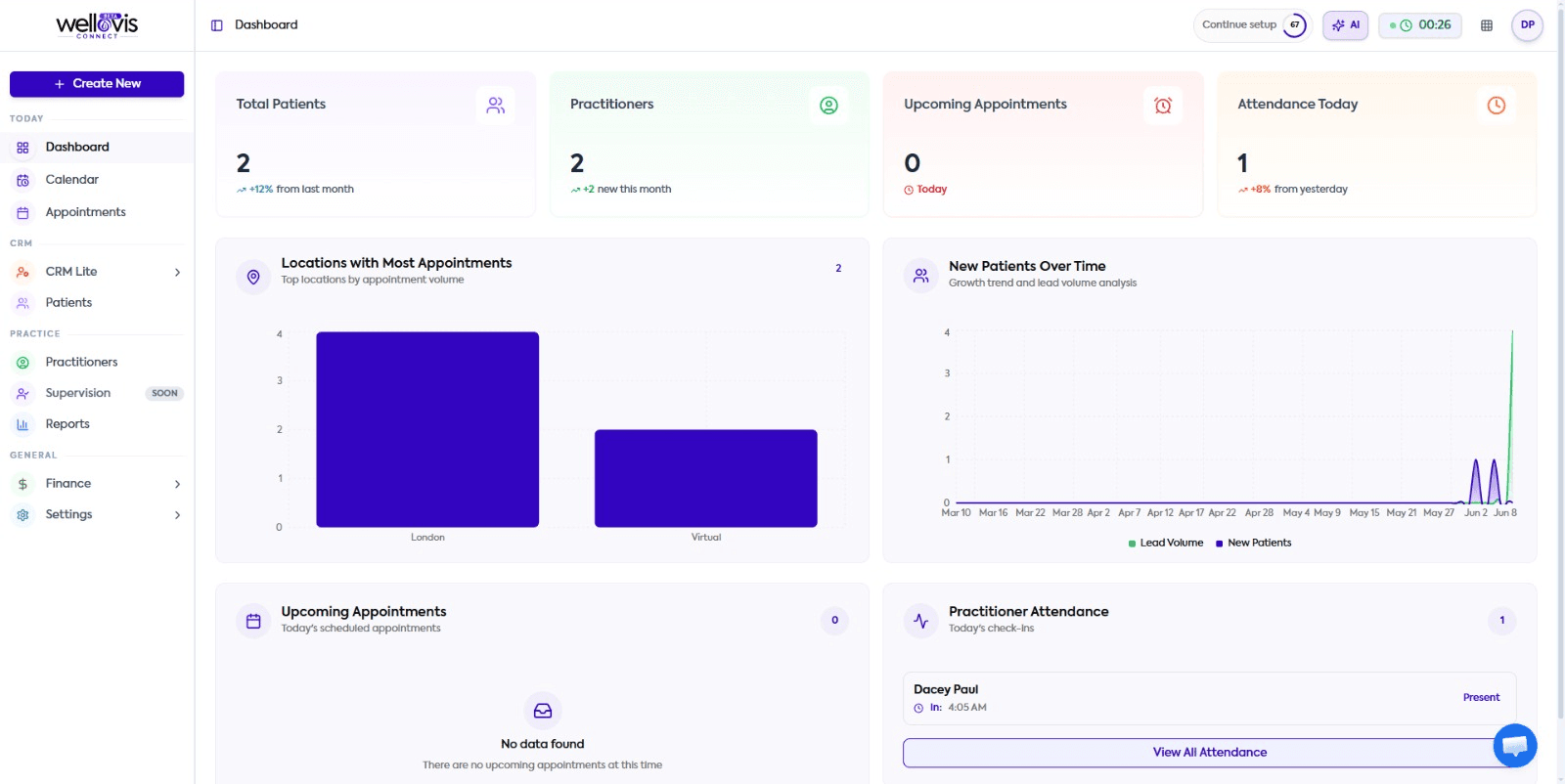Click the Calendar icon in sidebar
1565x784 pixels.
(22, 180)
